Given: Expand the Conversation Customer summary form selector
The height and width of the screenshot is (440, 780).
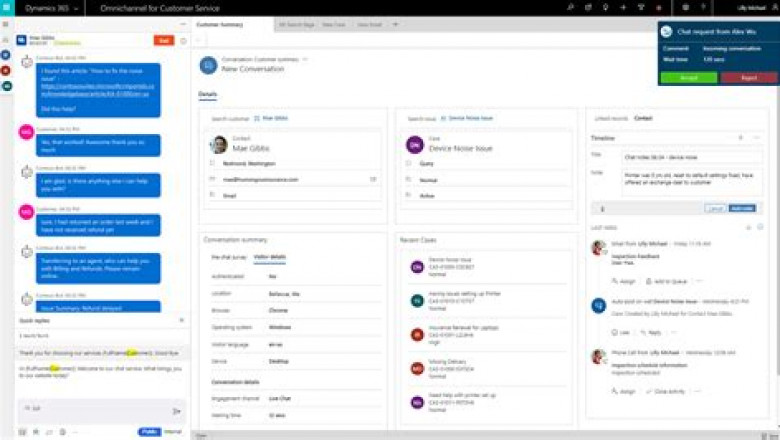Looking at the screenshot, I should point(303,60).
